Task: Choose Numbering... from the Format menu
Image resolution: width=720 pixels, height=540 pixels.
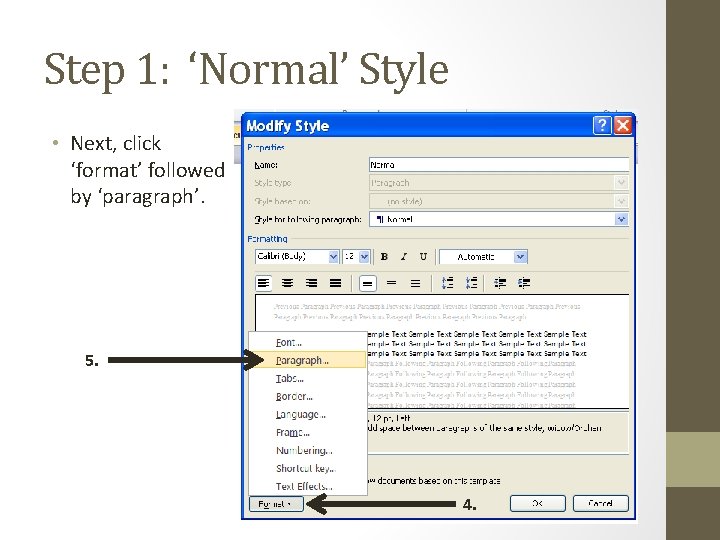Action: point(307,450)
